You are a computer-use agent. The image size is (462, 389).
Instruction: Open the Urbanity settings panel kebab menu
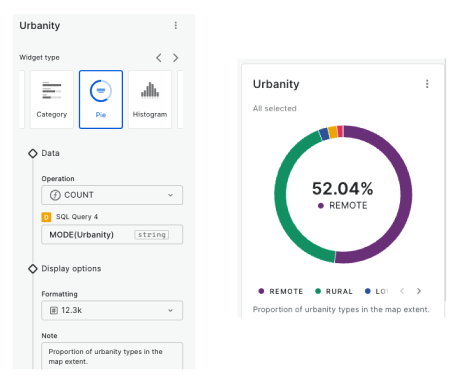click(x=176, y=25)
